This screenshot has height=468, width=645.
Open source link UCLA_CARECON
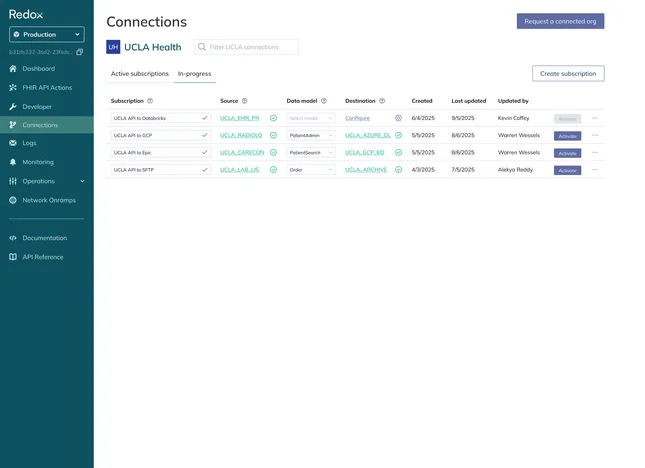[x=242, y=153]
